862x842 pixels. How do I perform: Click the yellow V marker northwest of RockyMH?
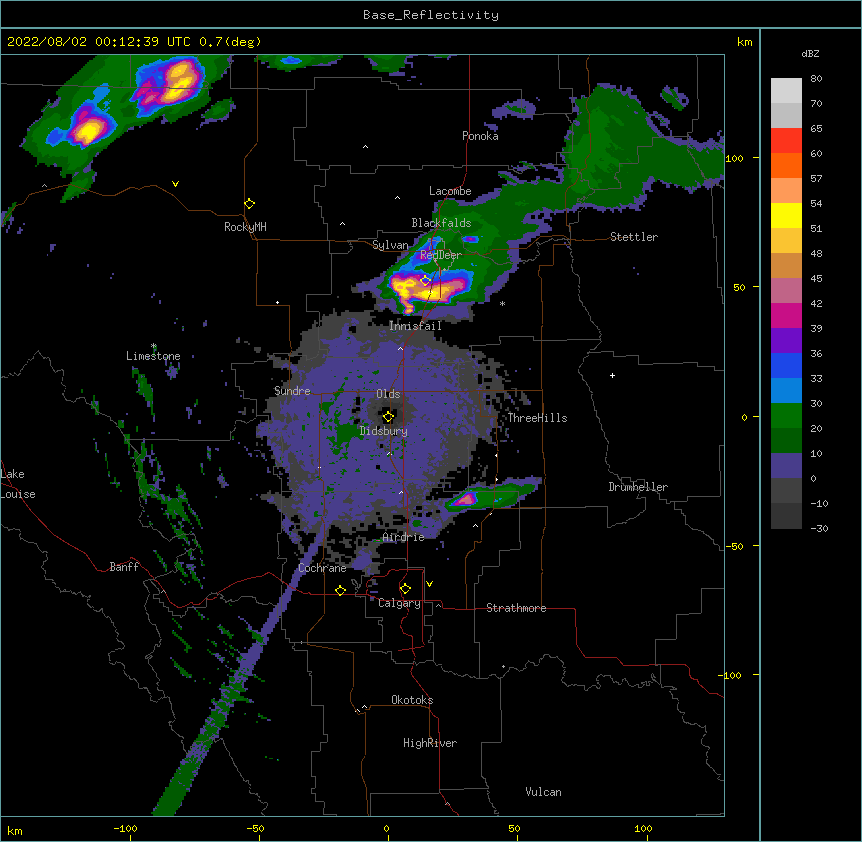[175, 184]
